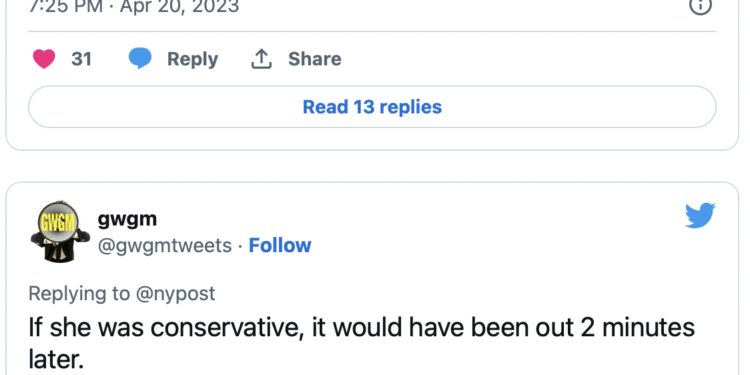Click the info circle icon beside the timestamp

[700, 7]
